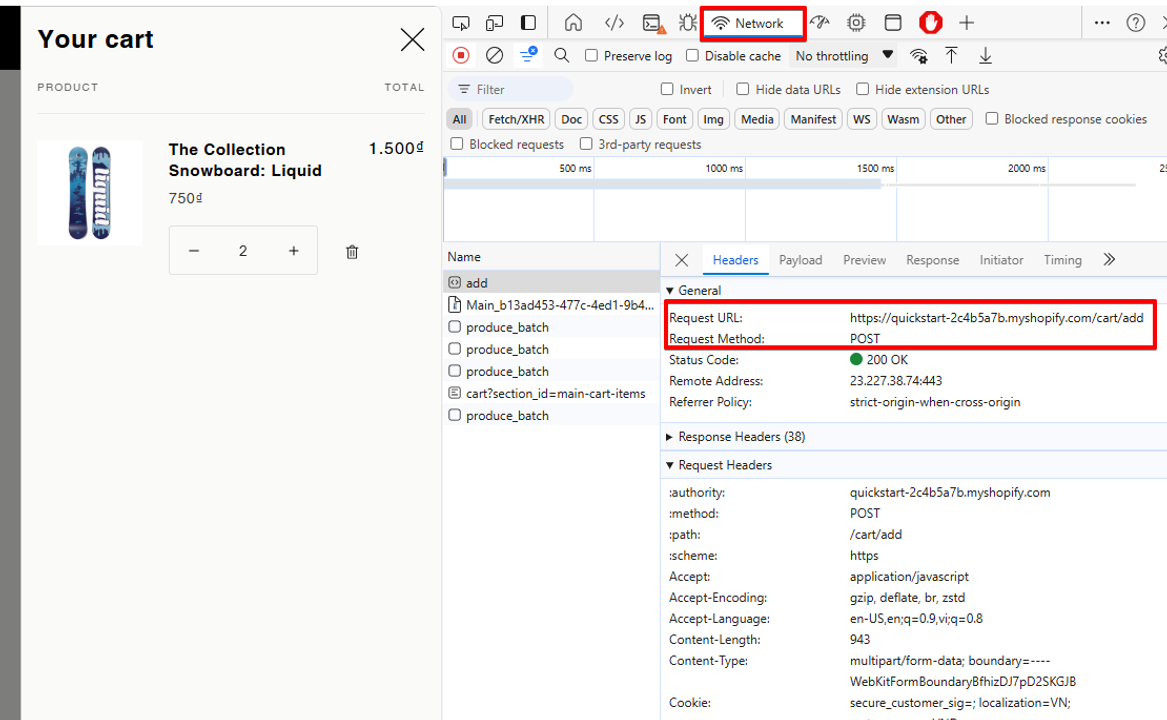Check the Invert filter checkbox
This screenshot has height=720, width=1167.
pos(667,89)
